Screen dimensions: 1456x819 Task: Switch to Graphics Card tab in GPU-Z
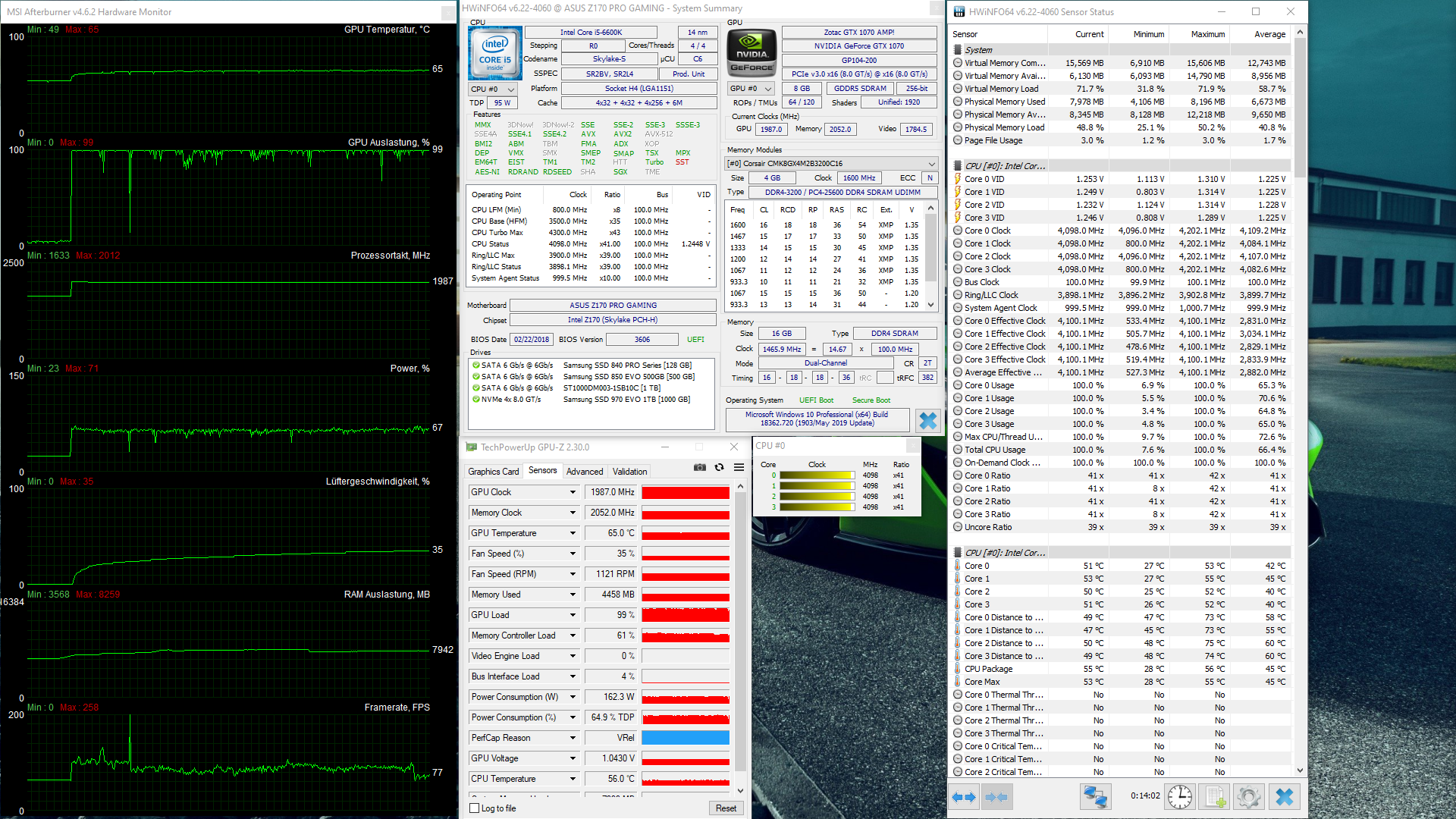pyautogui.click(x=493, y=471)
